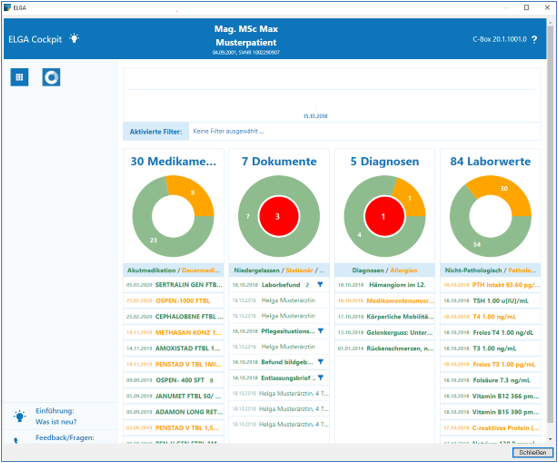Image resolution: width=558 pixels, height=463 pixels.
Task: Select the CEPHALOBENE FTBL medication row
Action: tap(174, 316)
